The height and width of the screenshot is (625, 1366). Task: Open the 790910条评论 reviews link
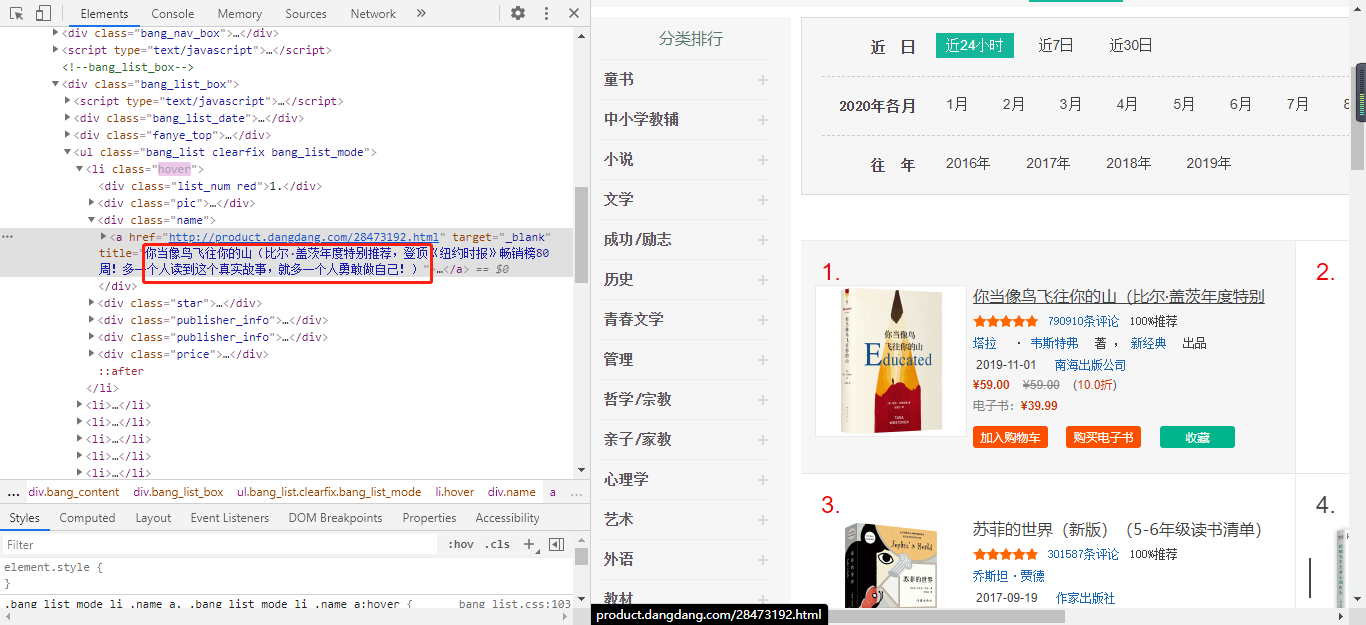1083,321
